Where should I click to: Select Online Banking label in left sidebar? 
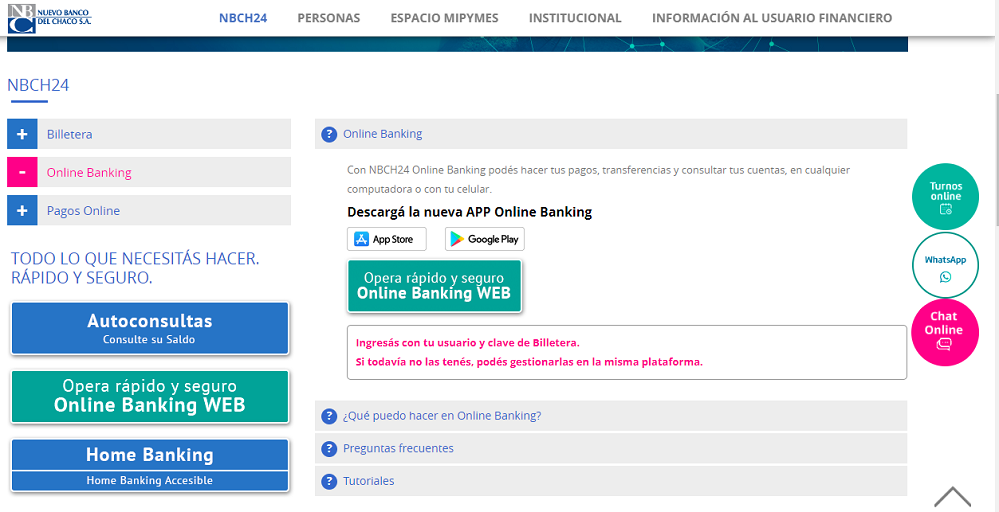pyautogui.click(x=89, y=173)
